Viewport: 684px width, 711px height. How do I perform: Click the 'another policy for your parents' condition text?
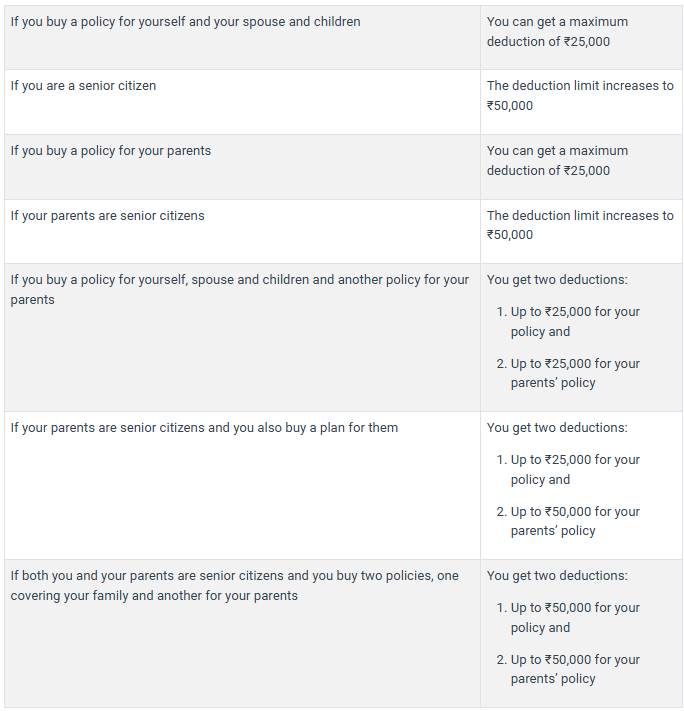coord(239,289)
